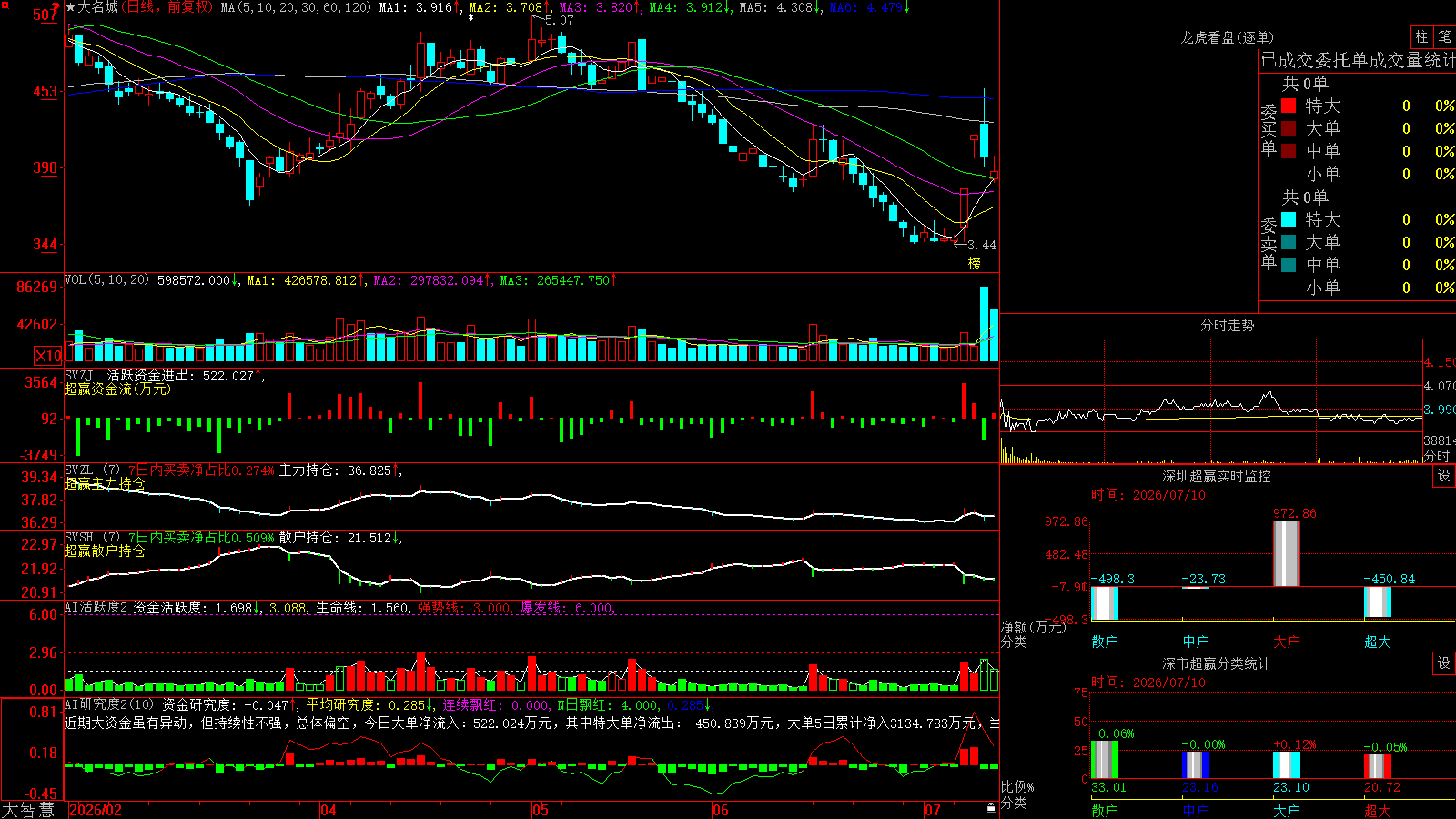This screenshot has height=819, width=1456.
Task: Click the 06 month marker on the axis
Action: 721,810
